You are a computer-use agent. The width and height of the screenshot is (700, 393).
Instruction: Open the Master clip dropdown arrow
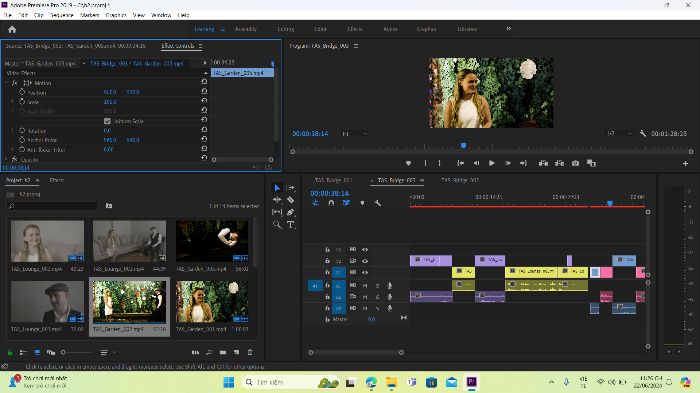pyautogui.click(x=83, y=63)
